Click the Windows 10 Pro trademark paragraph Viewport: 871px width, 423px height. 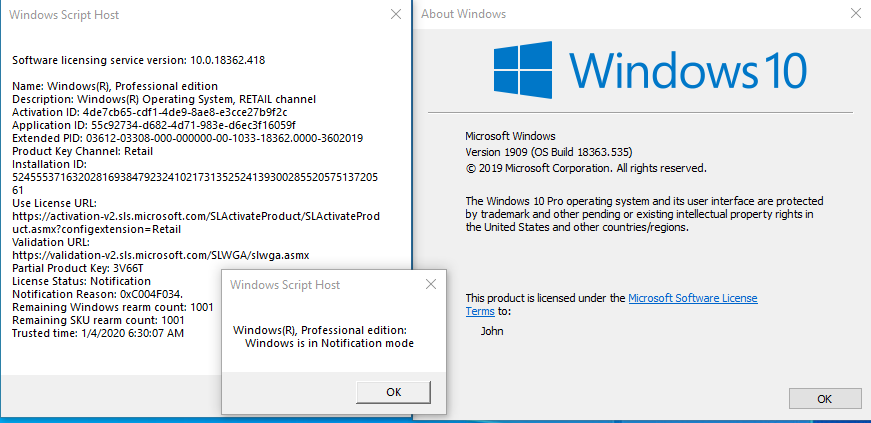click(x=644, y=214)
